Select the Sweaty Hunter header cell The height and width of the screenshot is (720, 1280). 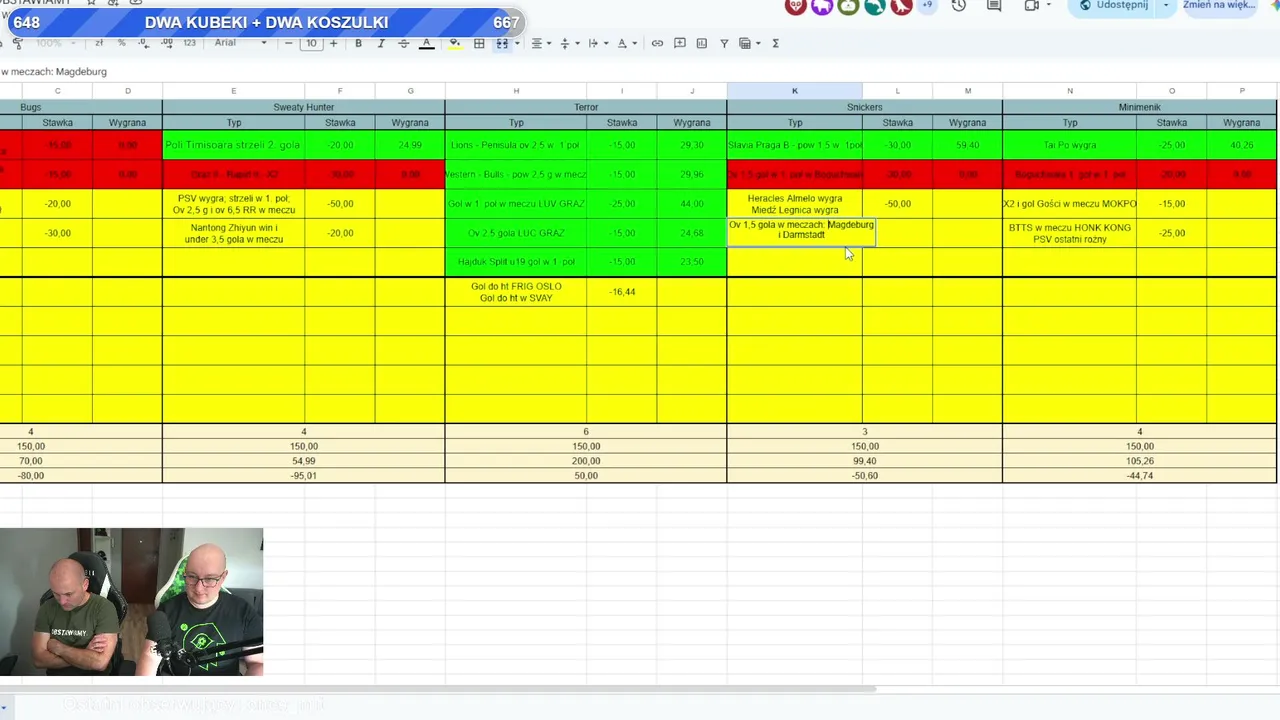[x=304, y=107]
